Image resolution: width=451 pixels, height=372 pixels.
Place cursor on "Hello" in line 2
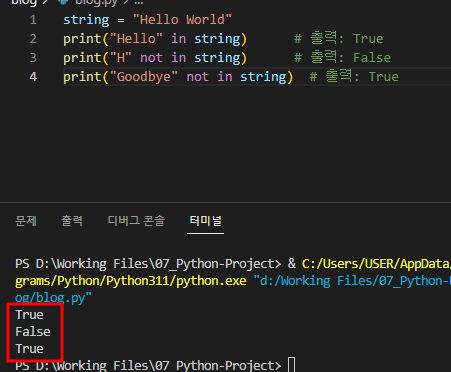tap(136, 39)
